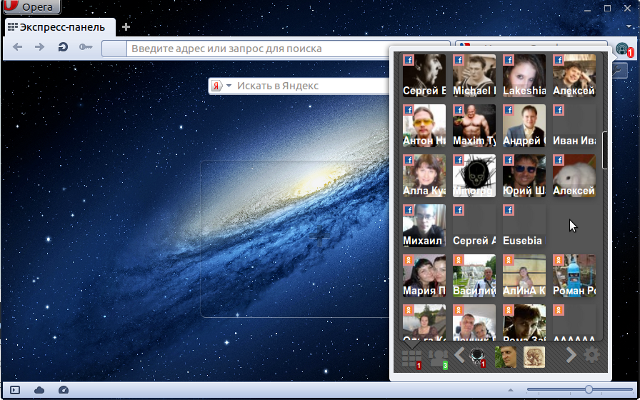This screenshot has height=400, width=640.
Task: Click the key password manager icon
Action: [x=85, y=48]
